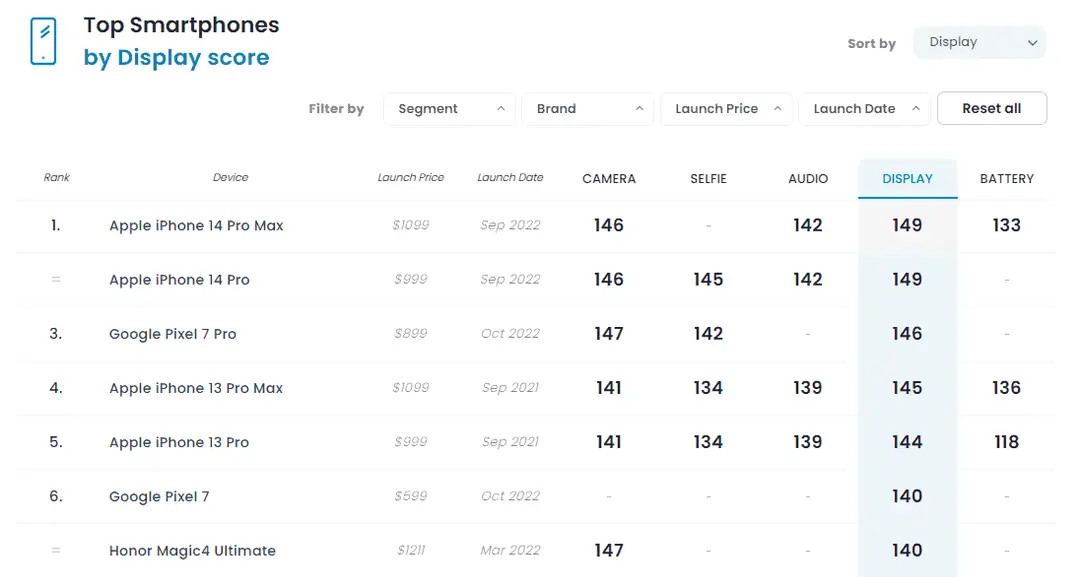Click Google Pixel 7 display score 140

click(x=907, y=496)
